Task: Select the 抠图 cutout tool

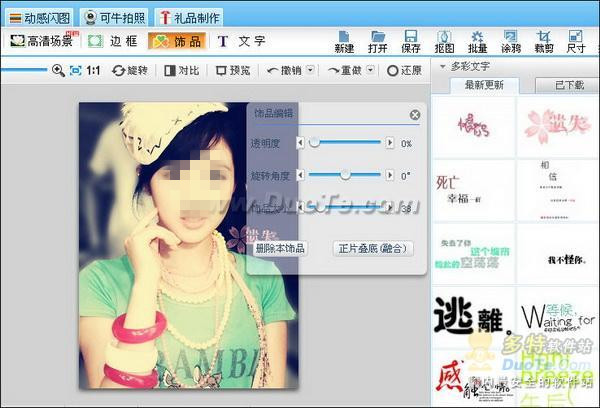Action: tap(444, 40)
